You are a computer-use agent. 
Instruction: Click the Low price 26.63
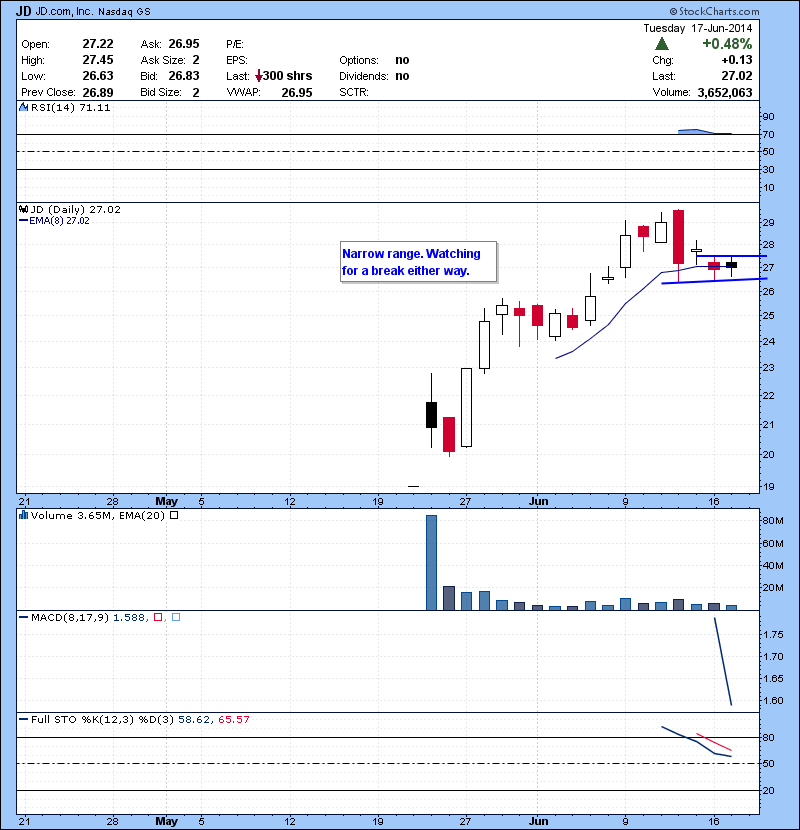tap(98, 76)
